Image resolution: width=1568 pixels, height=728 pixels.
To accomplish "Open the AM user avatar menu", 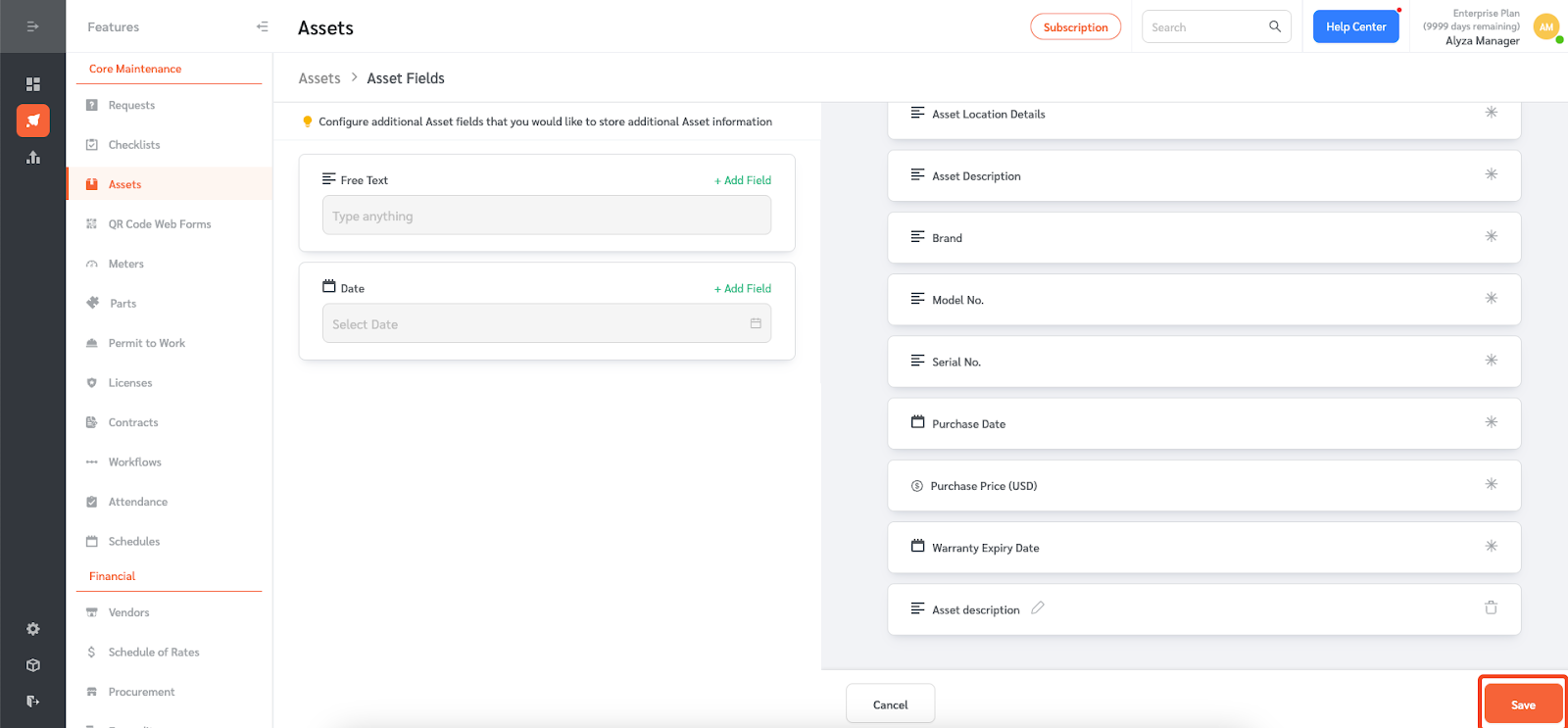I will coord(1546,27).
